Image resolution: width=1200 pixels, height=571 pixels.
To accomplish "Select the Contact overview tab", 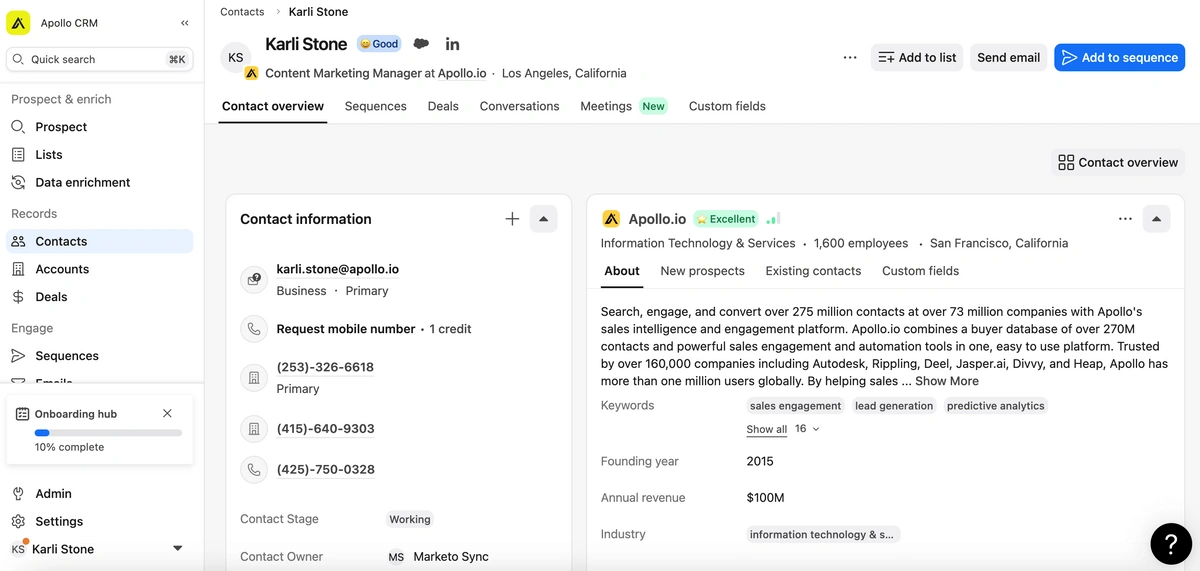I will pyautogui.click(x=273, y=106).
